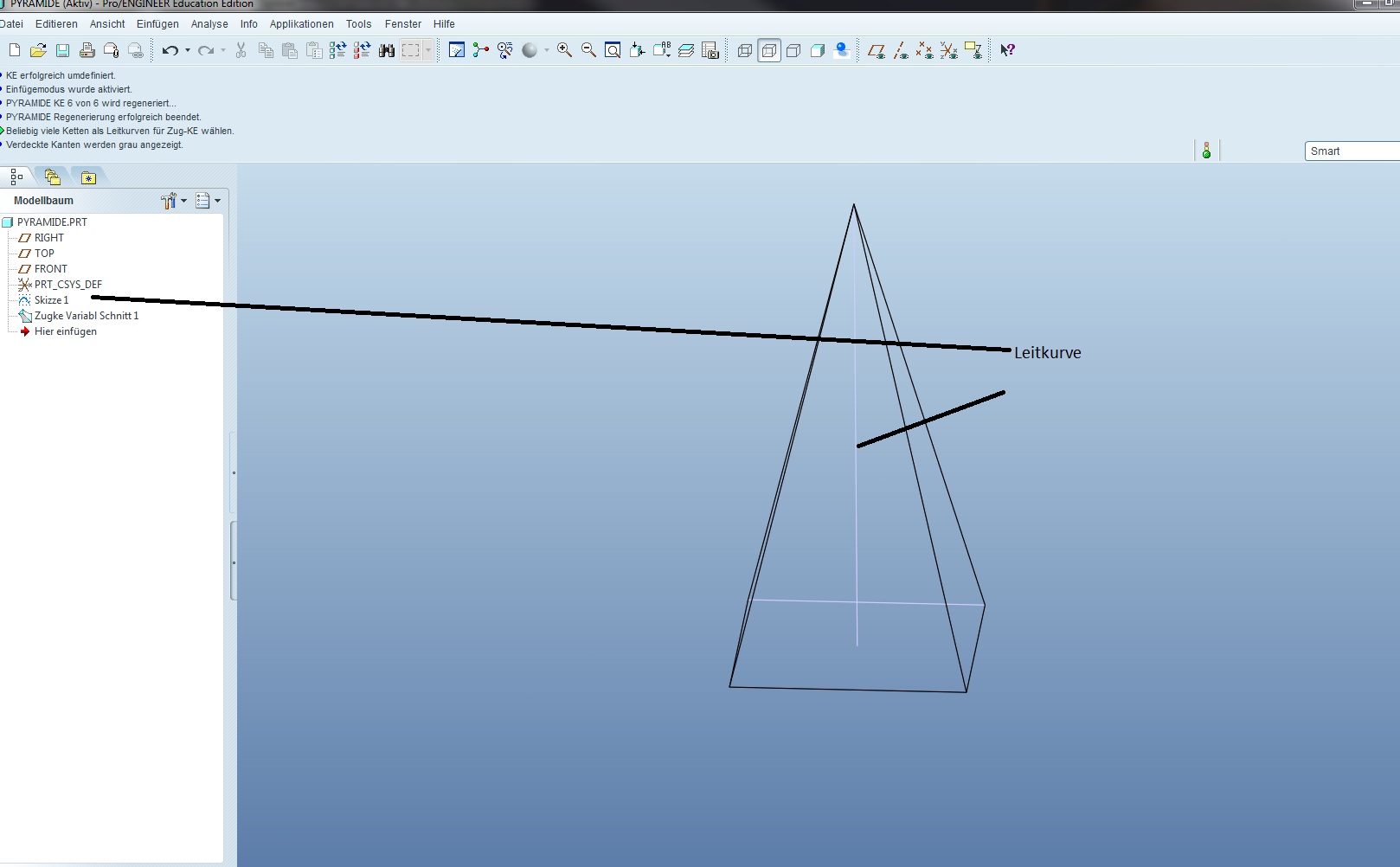Screen dimensions: 1400x867
Task: Click the Regenerate model icon
Action: click(337, 50)
